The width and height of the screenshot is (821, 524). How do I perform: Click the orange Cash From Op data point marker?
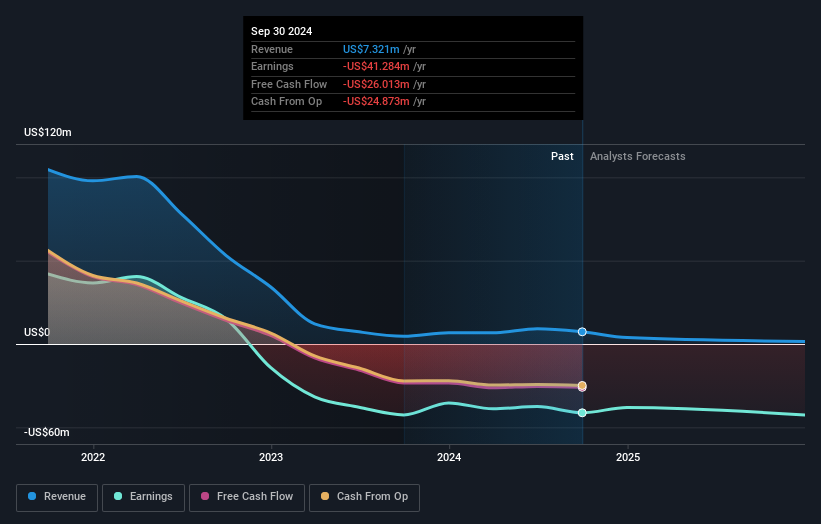[x=582, y=386]
